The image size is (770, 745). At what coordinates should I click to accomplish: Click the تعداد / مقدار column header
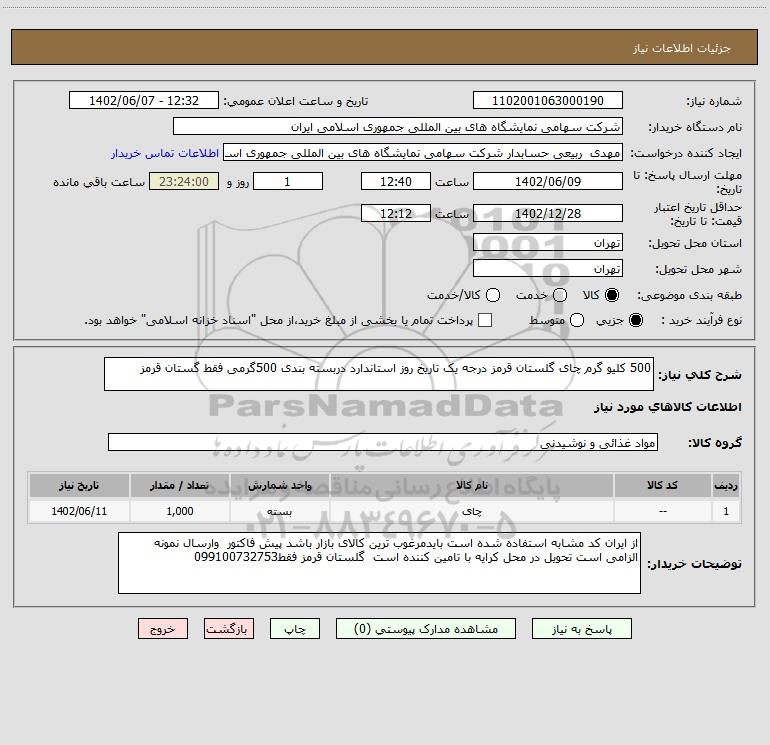[x=179, y=485]
